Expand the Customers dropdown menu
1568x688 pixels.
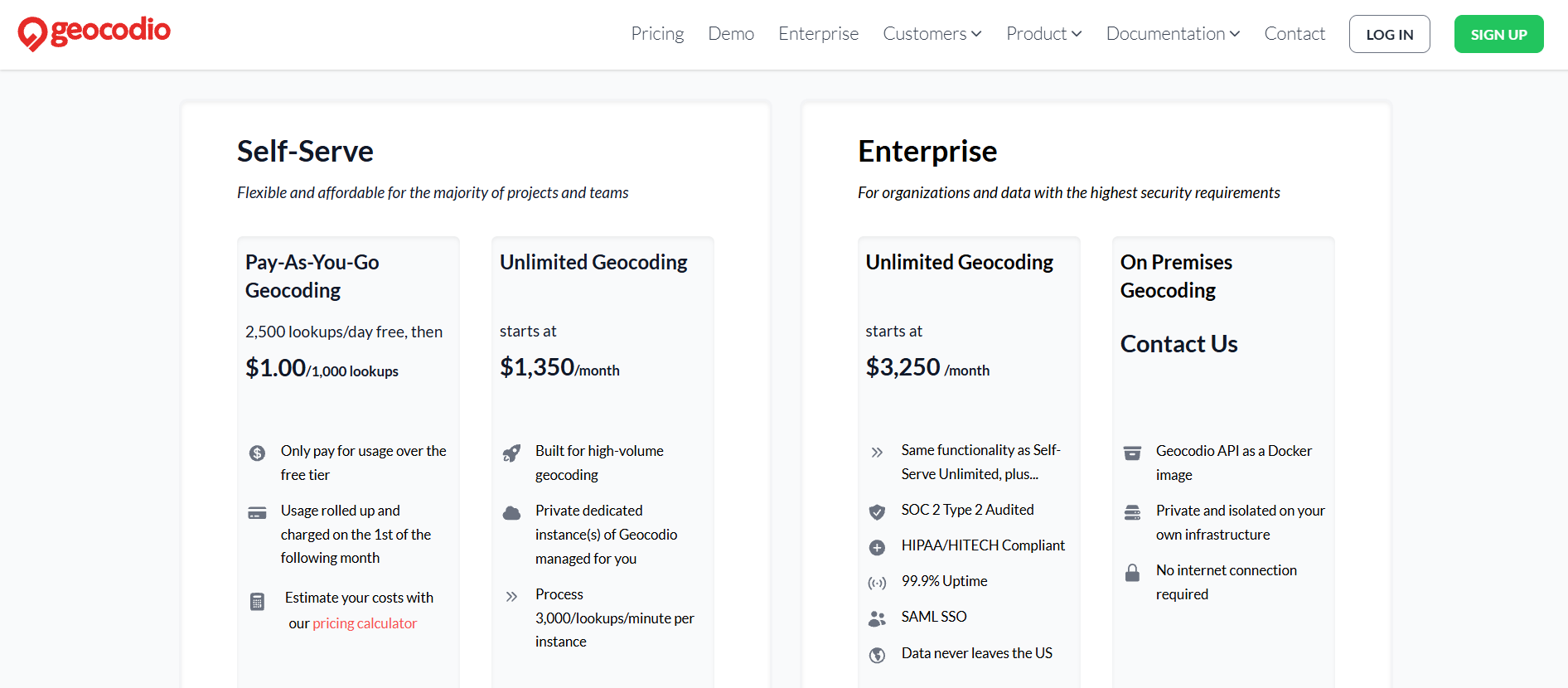932,34
